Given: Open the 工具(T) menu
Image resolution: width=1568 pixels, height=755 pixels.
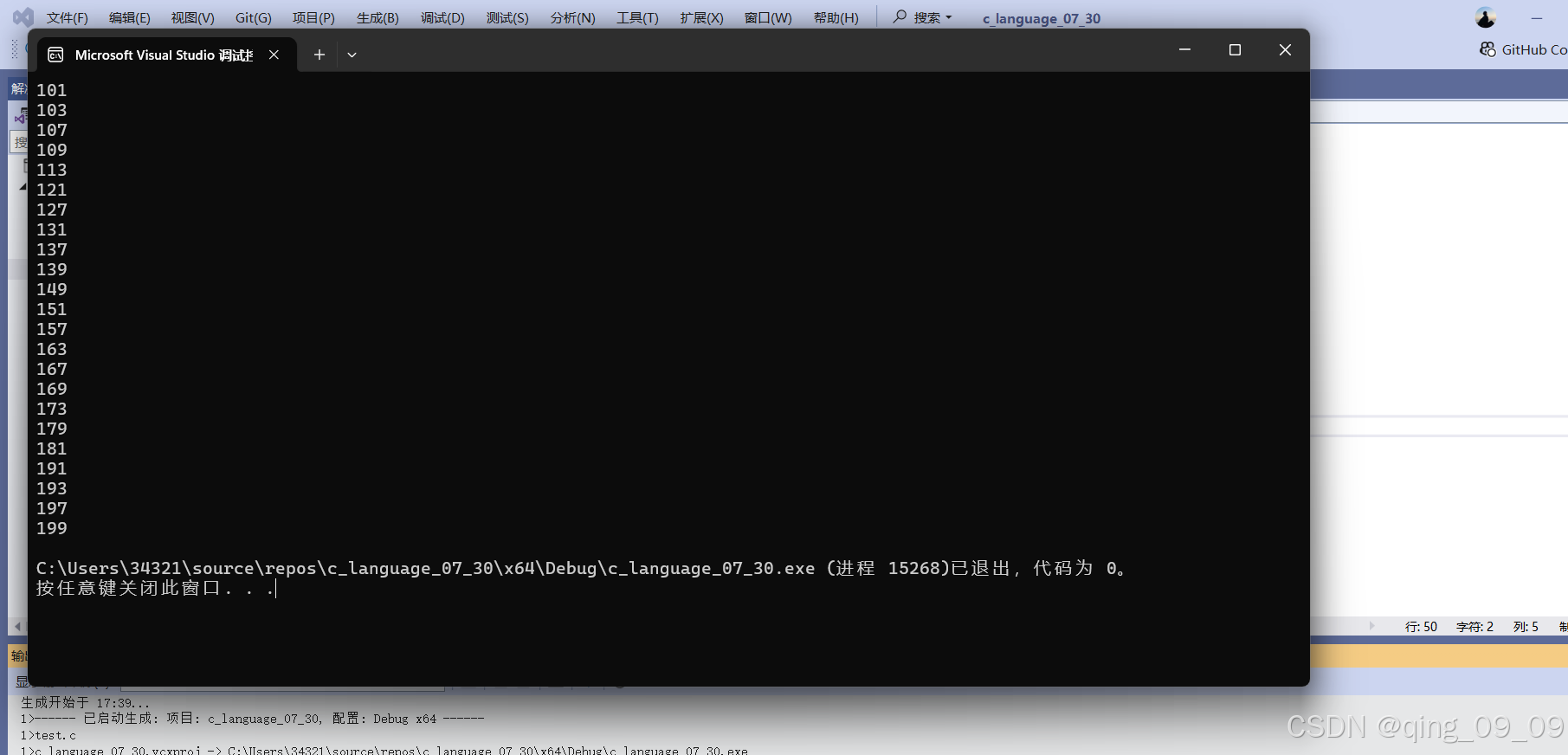Looking at the screenshot, I should click(x=637, y=18).
